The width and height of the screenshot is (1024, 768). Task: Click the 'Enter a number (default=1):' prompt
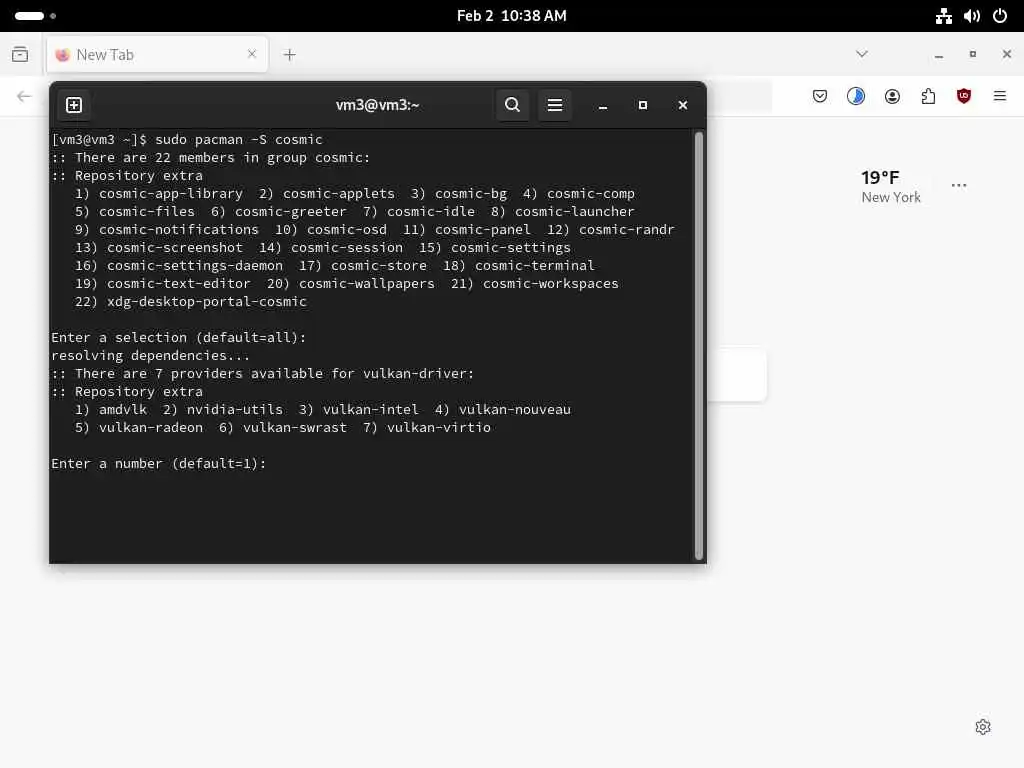tap(159, 464)
